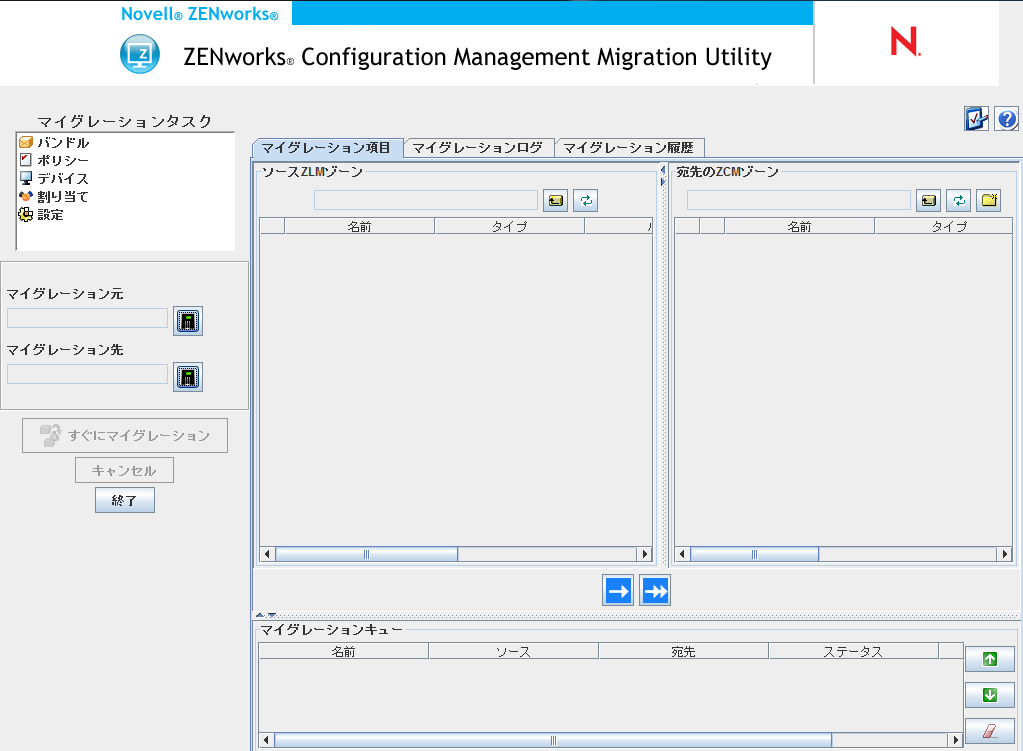The height and width of the screenshot is (751, 1023).
Task: Select the 設定 migration task
Action: 41,215
